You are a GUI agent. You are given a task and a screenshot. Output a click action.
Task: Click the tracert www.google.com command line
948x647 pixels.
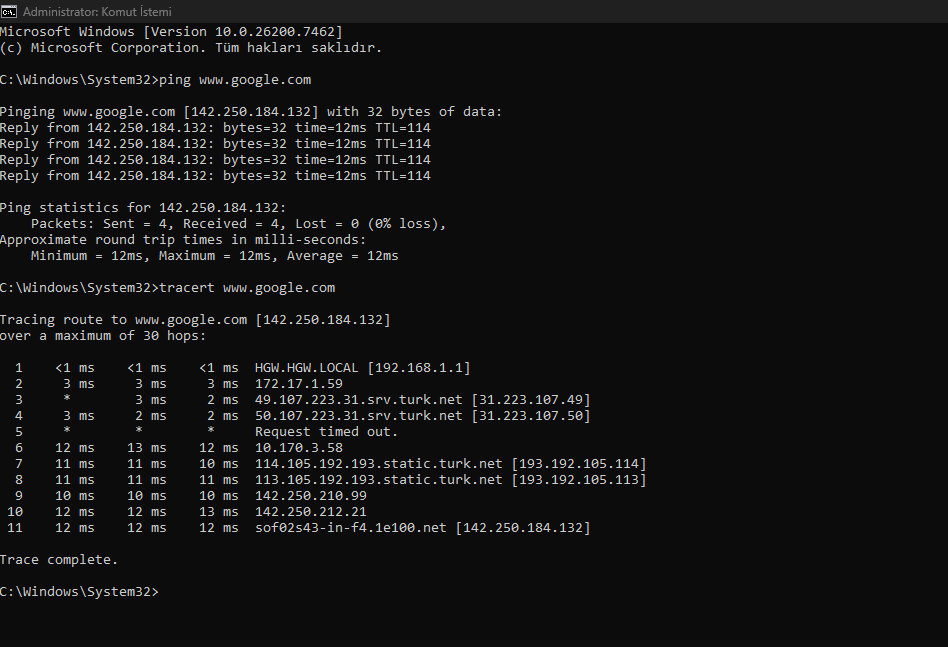pos(167,288)
